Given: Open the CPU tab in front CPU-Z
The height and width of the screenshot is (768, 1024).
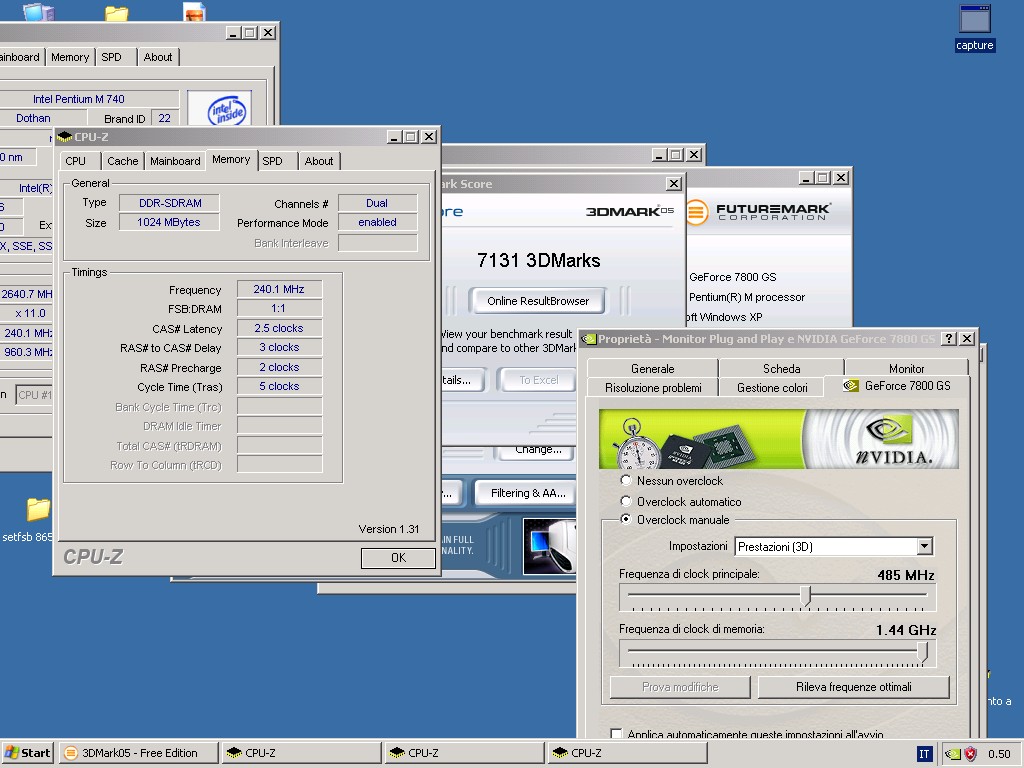Looking at the screenshot, I should click(76, 161).
